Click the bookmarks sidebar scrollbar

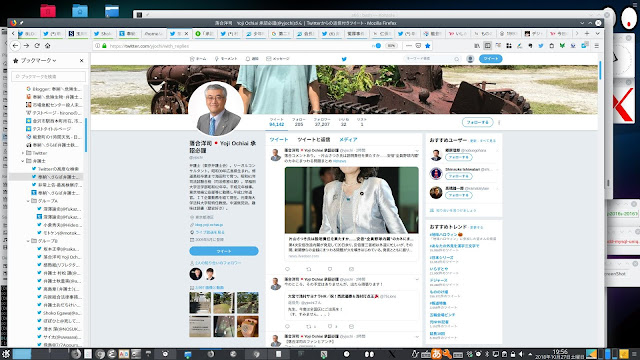pyautogui.click(x=86, y=136)
